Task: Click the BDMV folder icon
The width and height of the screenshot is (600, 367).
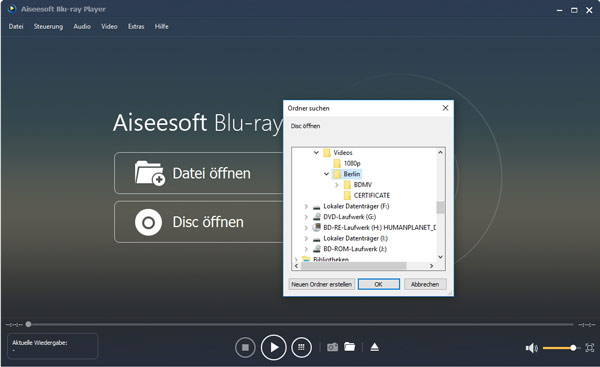Action: 347,185
